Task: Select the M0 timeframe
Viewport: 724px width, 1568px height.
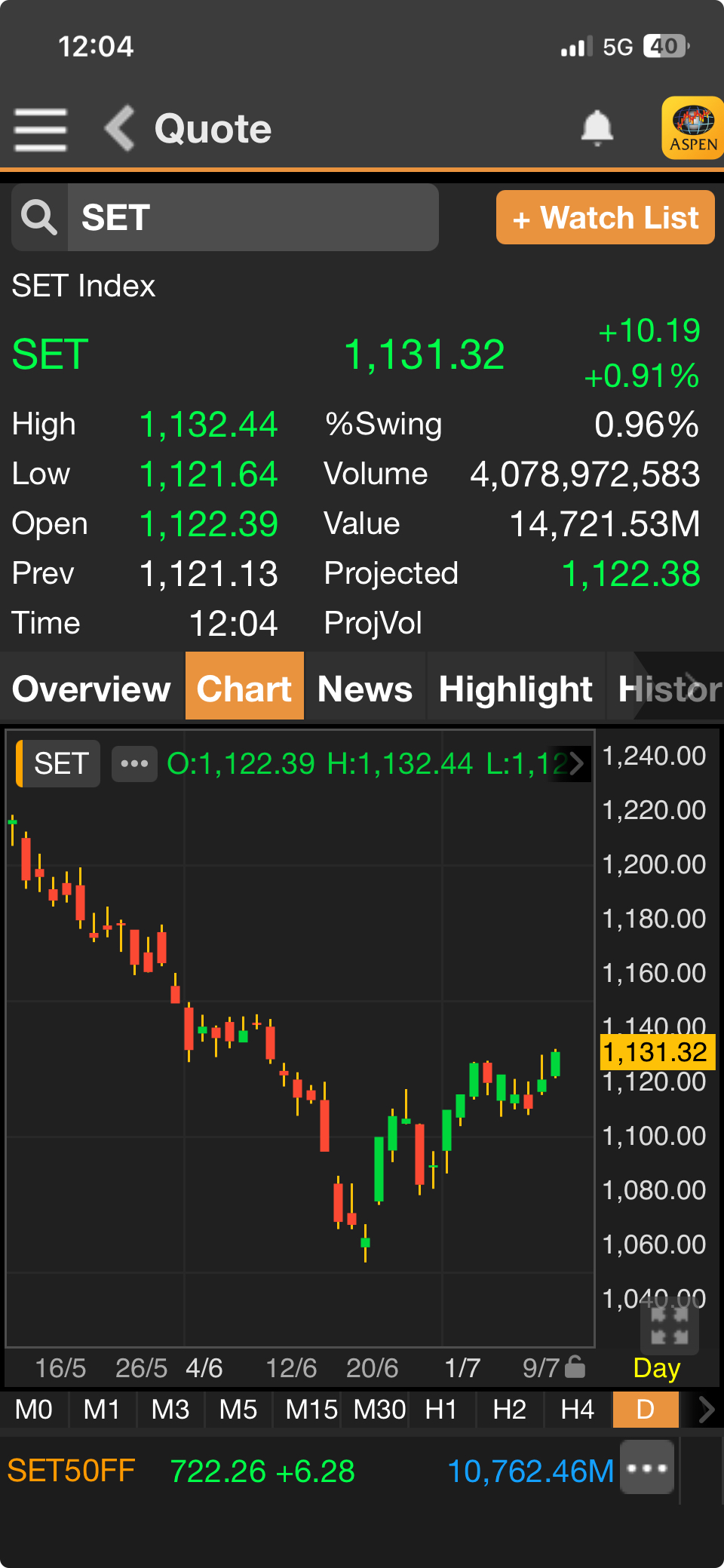Action: pos(34,1410)
